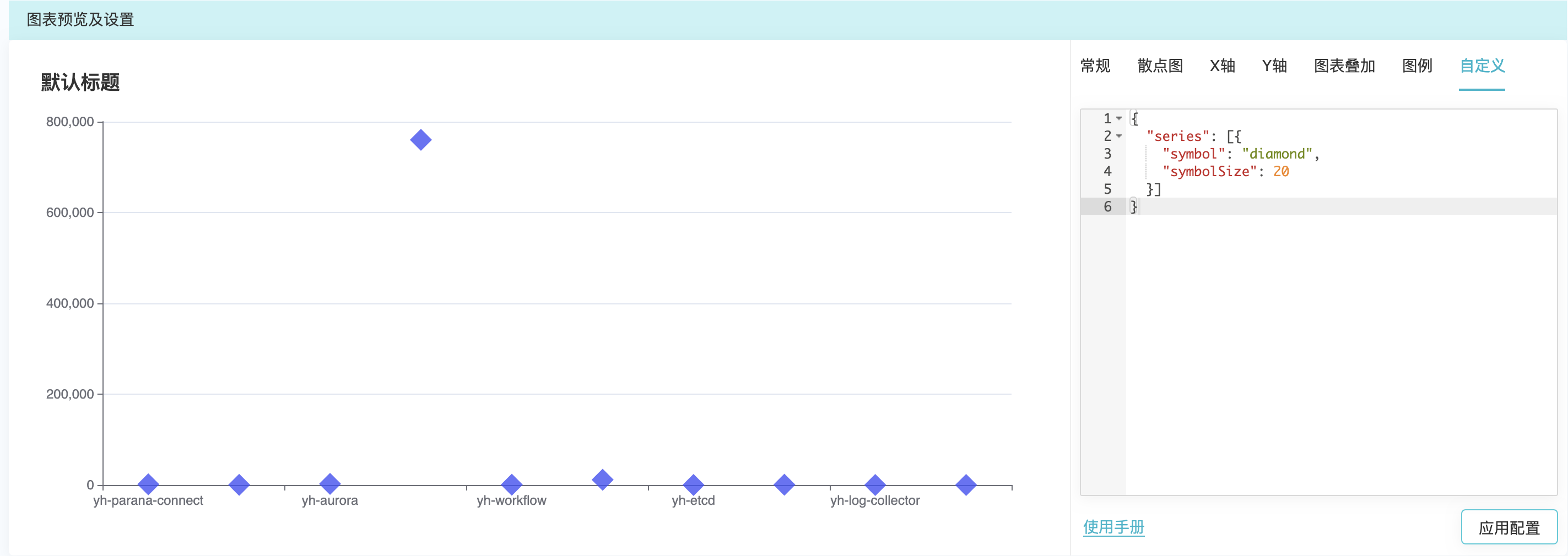
Task: Click the yh-log-collector axis label
Action: click(875, 500)
